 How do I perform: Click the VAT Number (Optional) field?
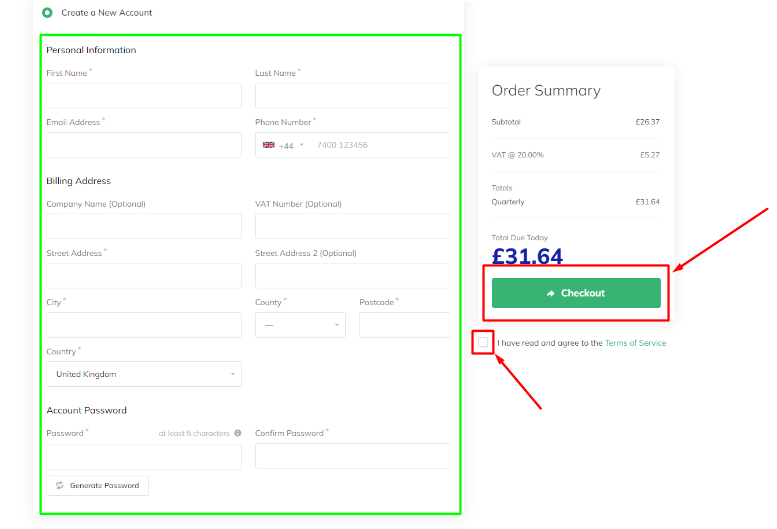pos(352,226)
